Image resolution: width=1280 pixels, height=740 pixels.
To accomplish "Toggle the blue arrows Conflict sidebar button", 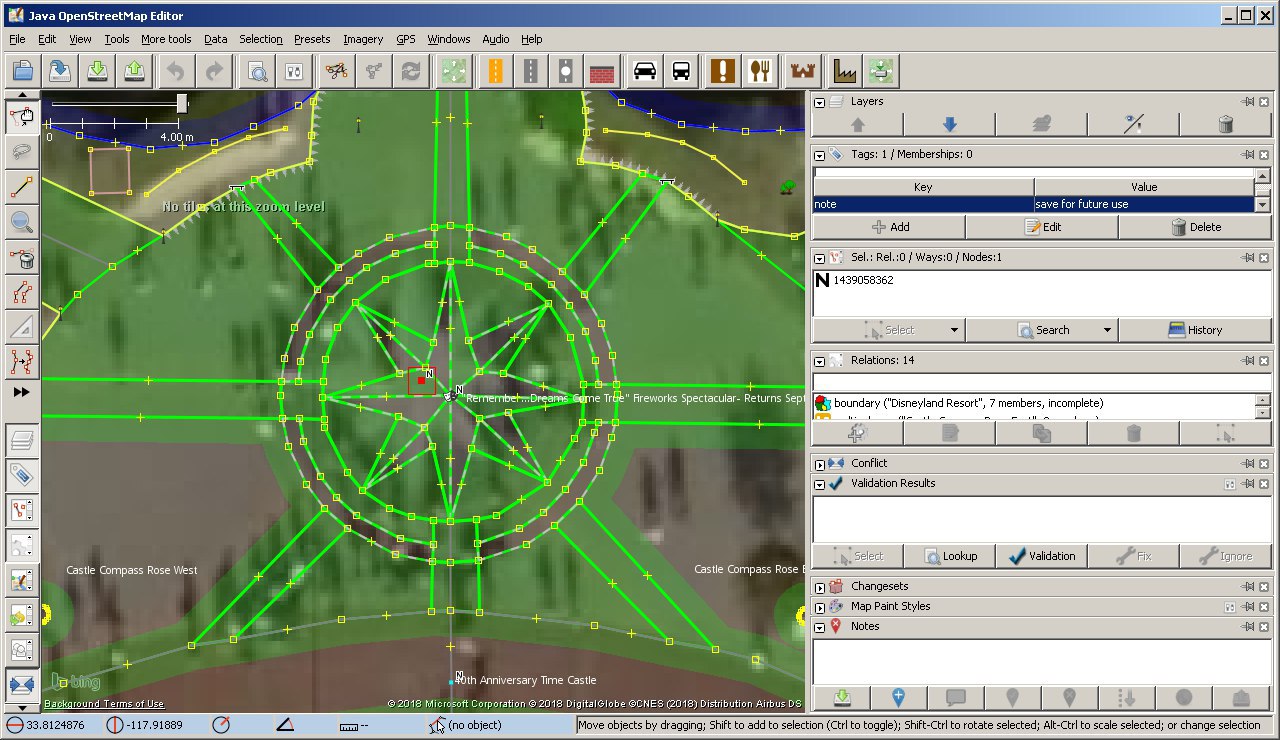I will 22,685.
